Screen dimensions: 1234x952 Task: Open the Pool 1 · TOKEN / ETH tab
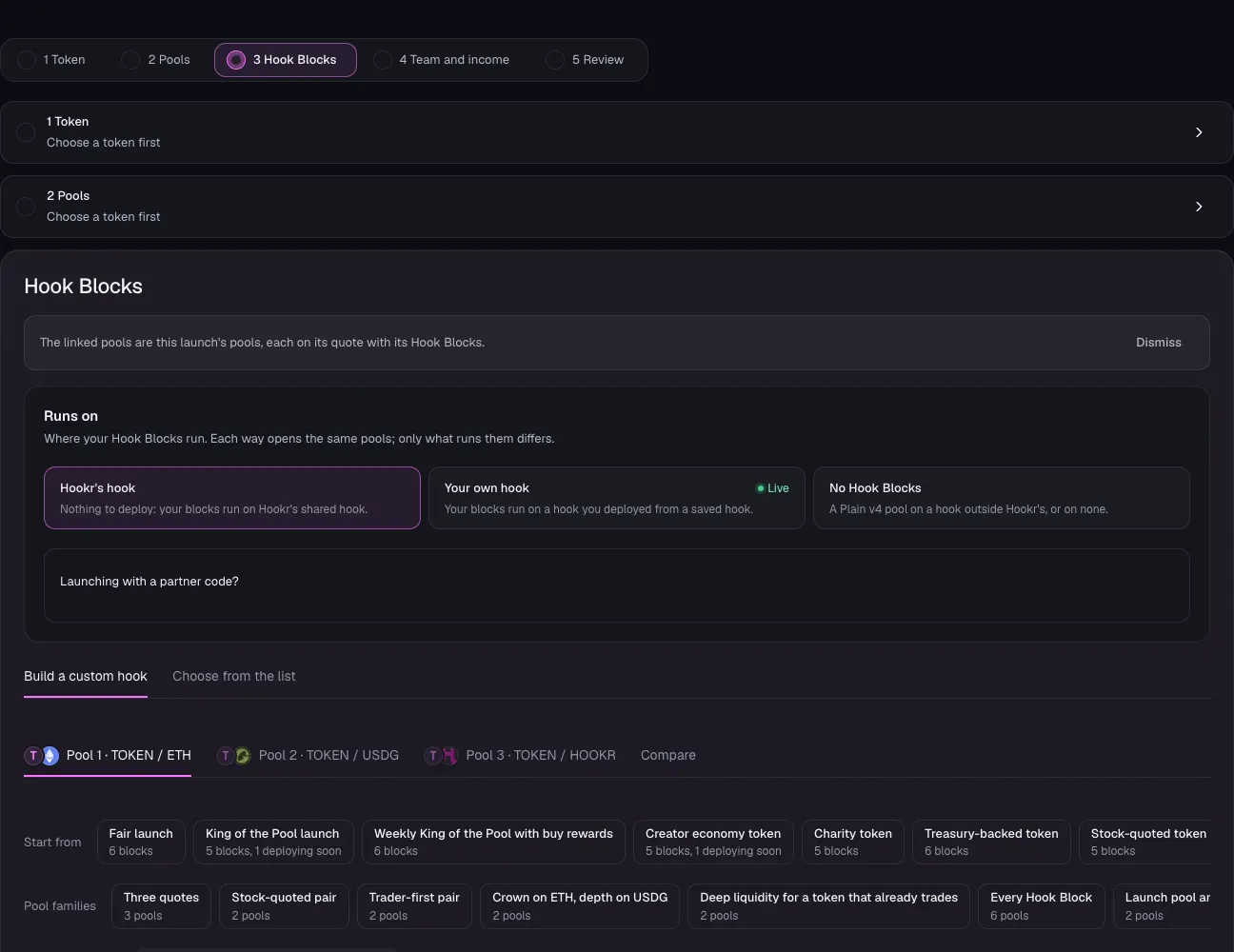tap(108, 756)
